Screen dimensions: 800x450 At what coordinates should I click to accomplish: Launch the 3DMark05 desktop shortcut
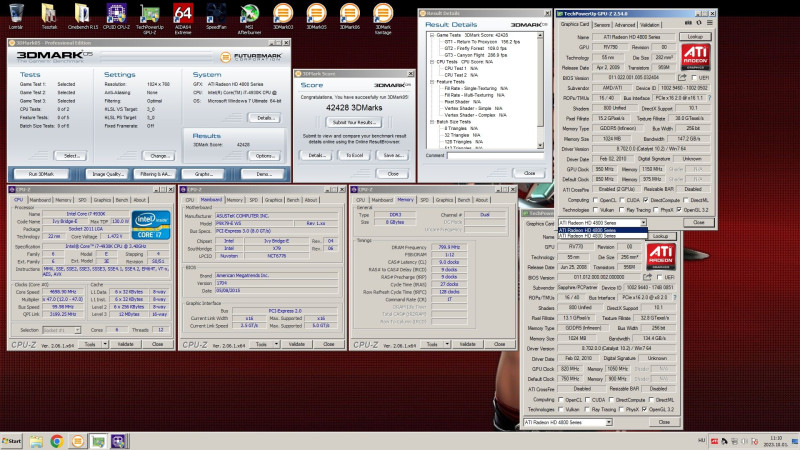coord(316,16)
